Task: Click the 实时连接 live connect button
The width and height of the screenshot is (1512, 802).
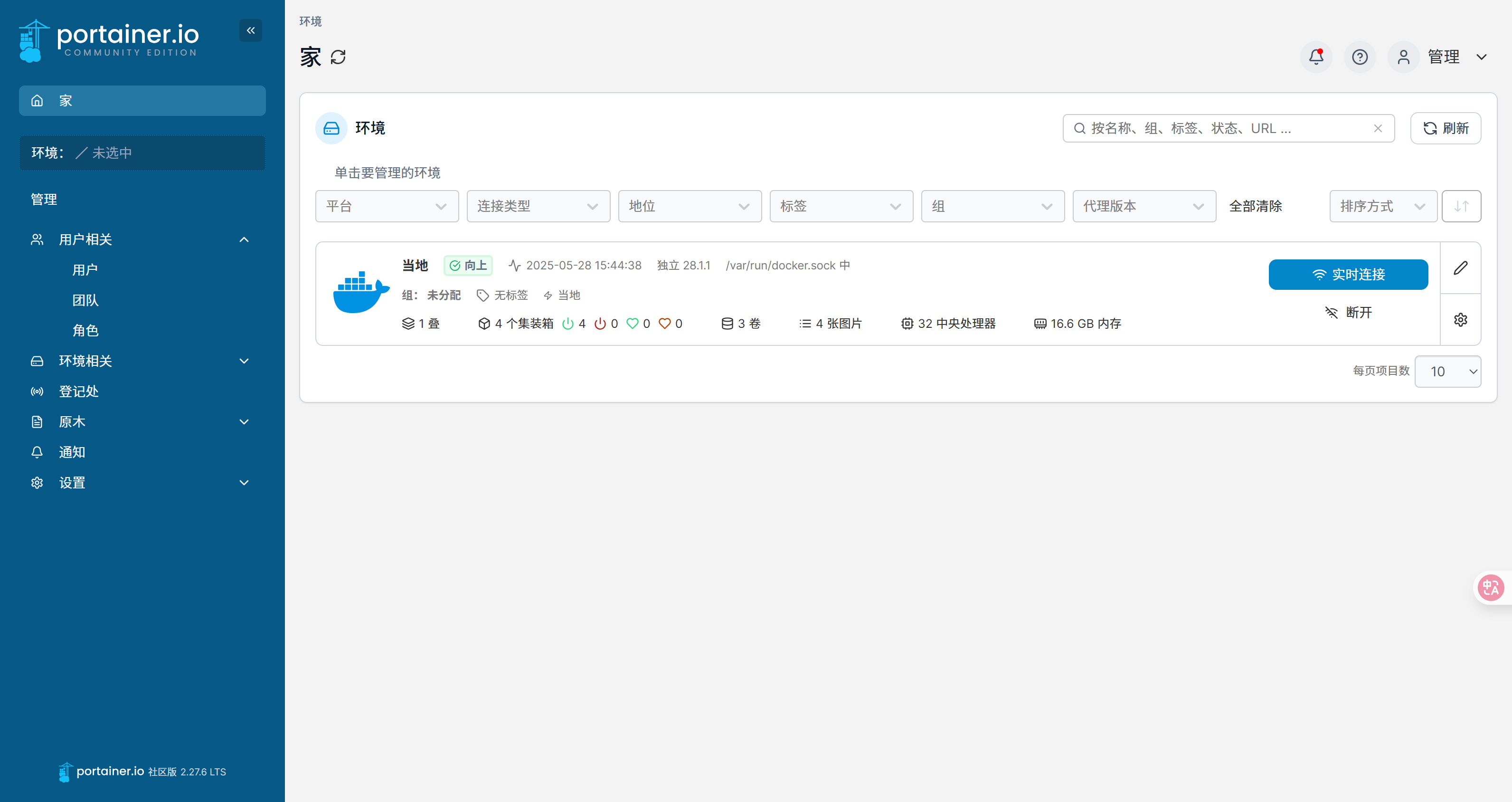Action: pos(1348,274)
